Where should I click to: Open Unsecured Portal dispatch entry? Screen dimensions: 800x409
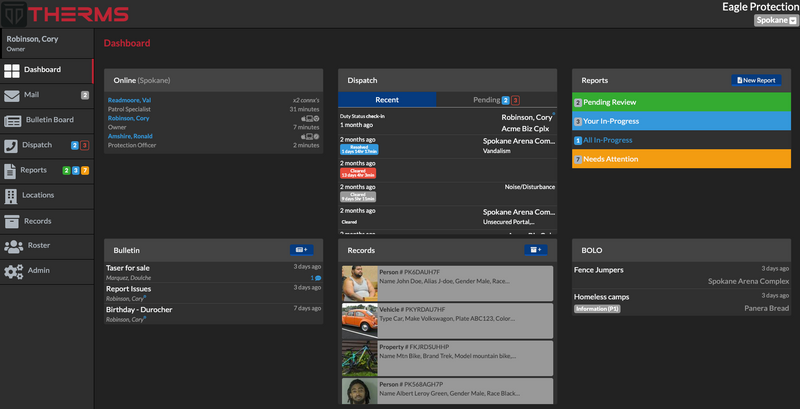447,217
